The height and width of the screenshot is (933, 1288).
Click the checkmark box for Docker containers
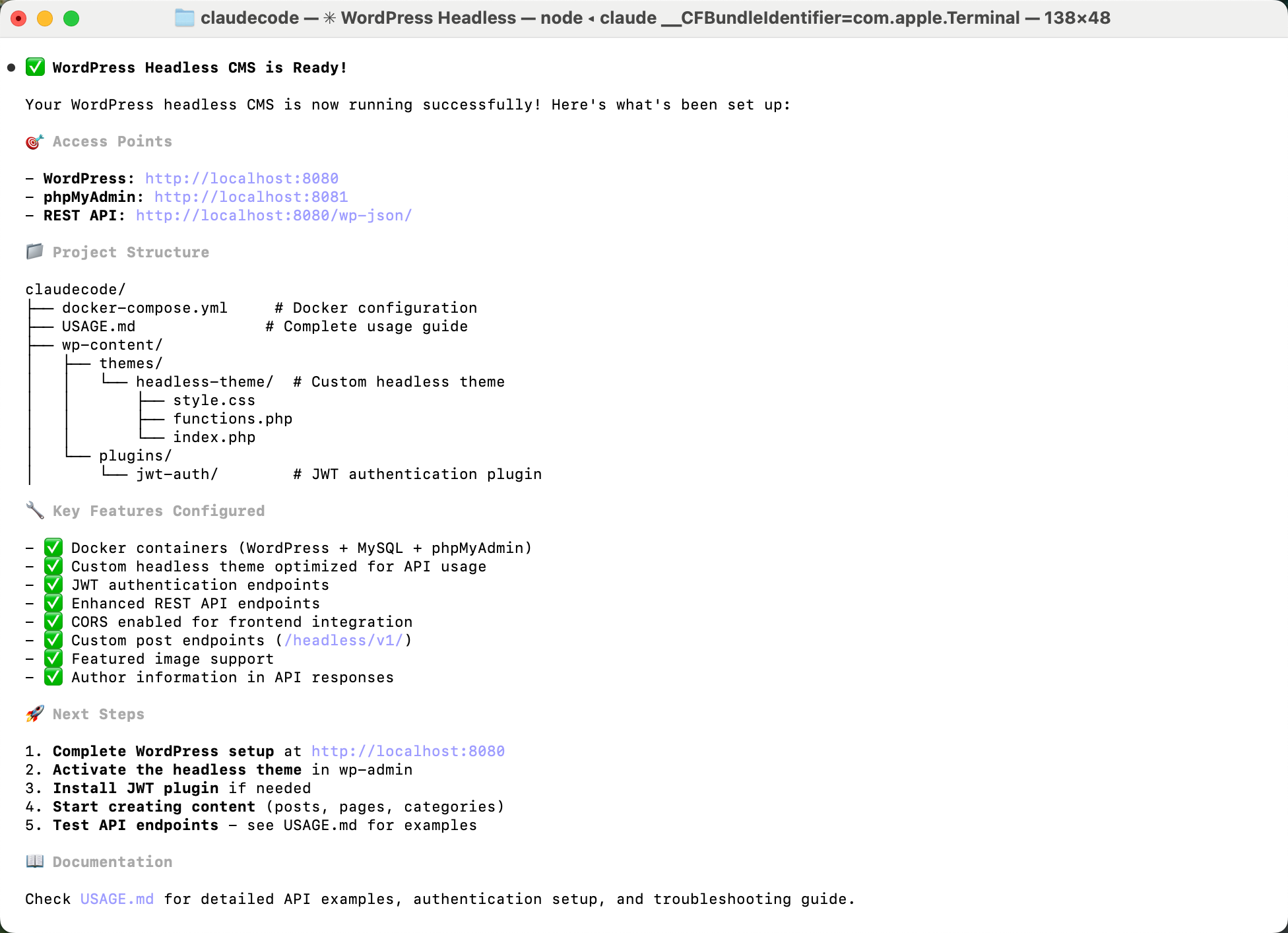point(53,548)
